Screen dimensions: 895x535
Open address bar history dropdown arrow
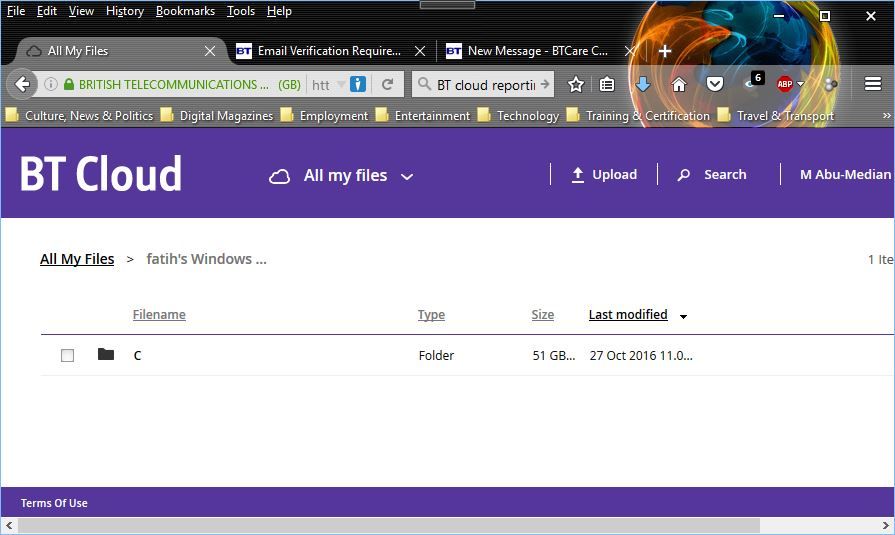(x=341, y=85)
